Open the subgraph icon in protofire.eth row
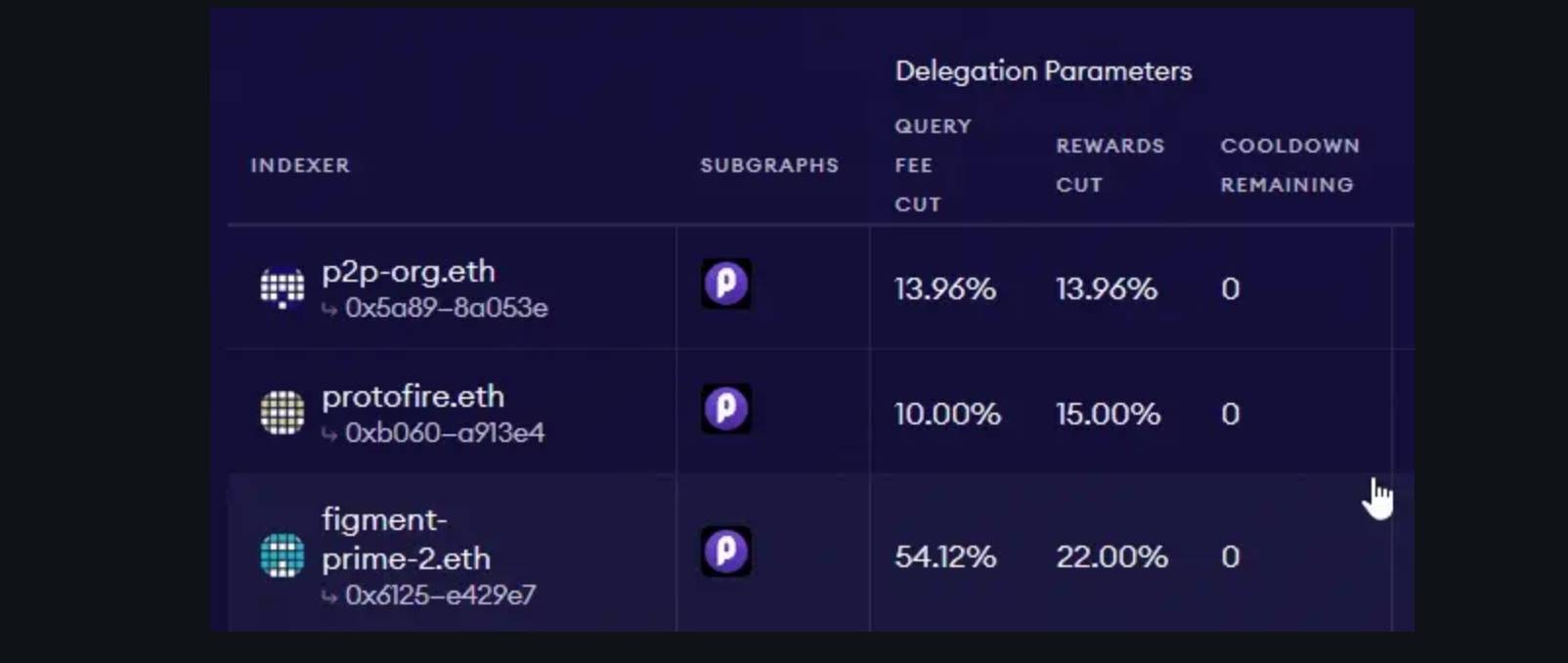 tap(725, 409)
